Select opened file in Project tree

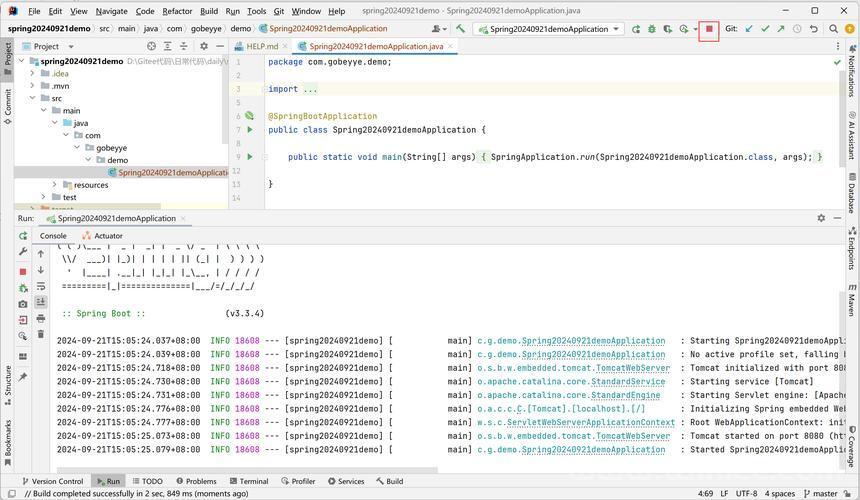coord(151,46)
